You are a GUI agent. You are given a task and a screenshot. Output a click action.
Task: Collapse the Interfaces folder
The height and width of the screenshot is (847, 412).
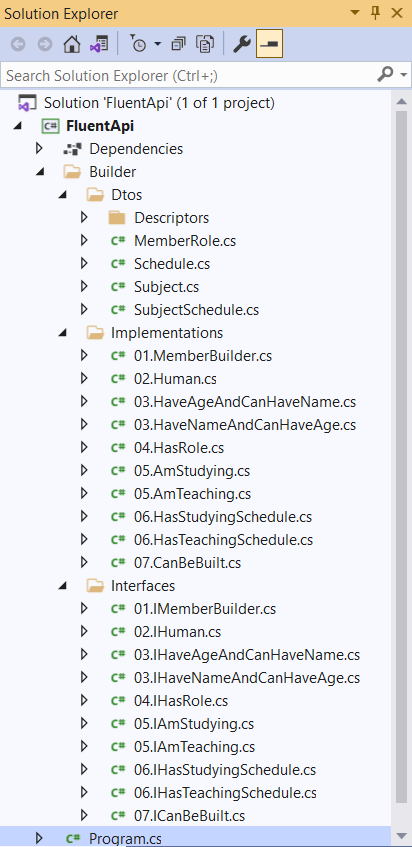pyautogui.click(x=63, y=586)
